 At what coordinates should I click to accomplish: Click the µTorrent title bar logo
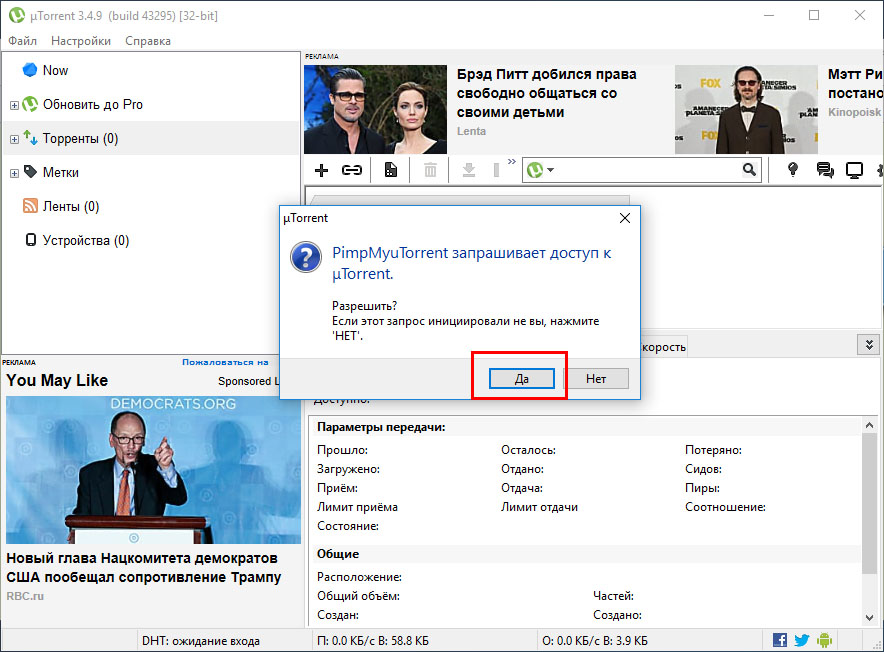tap(16, 15)
